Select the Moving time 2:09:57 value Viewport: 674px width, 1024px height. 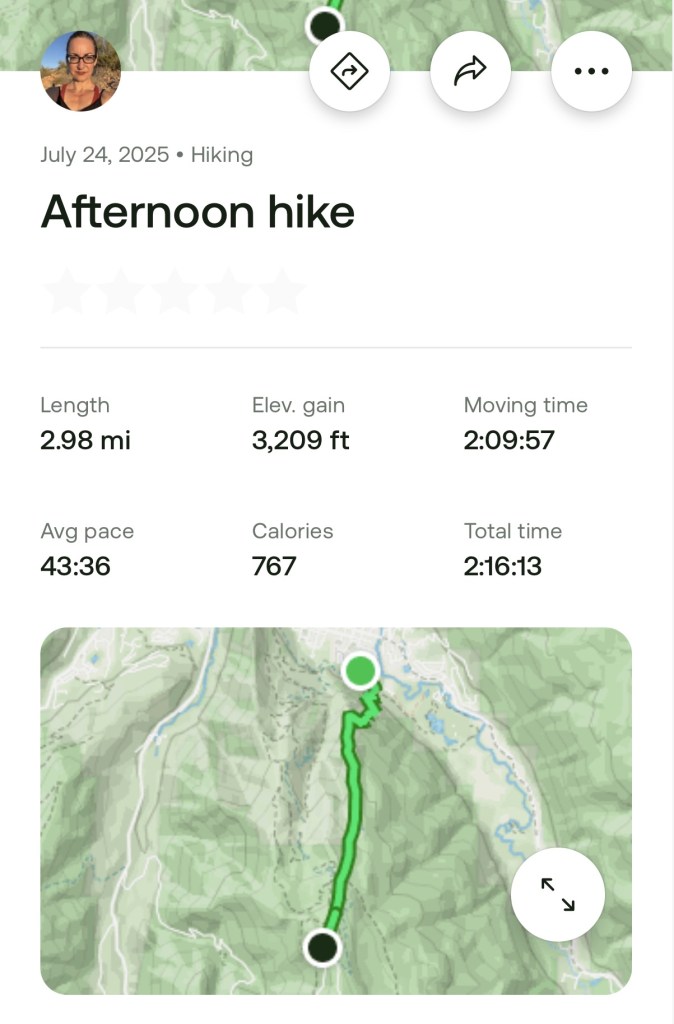click(509, 440)
